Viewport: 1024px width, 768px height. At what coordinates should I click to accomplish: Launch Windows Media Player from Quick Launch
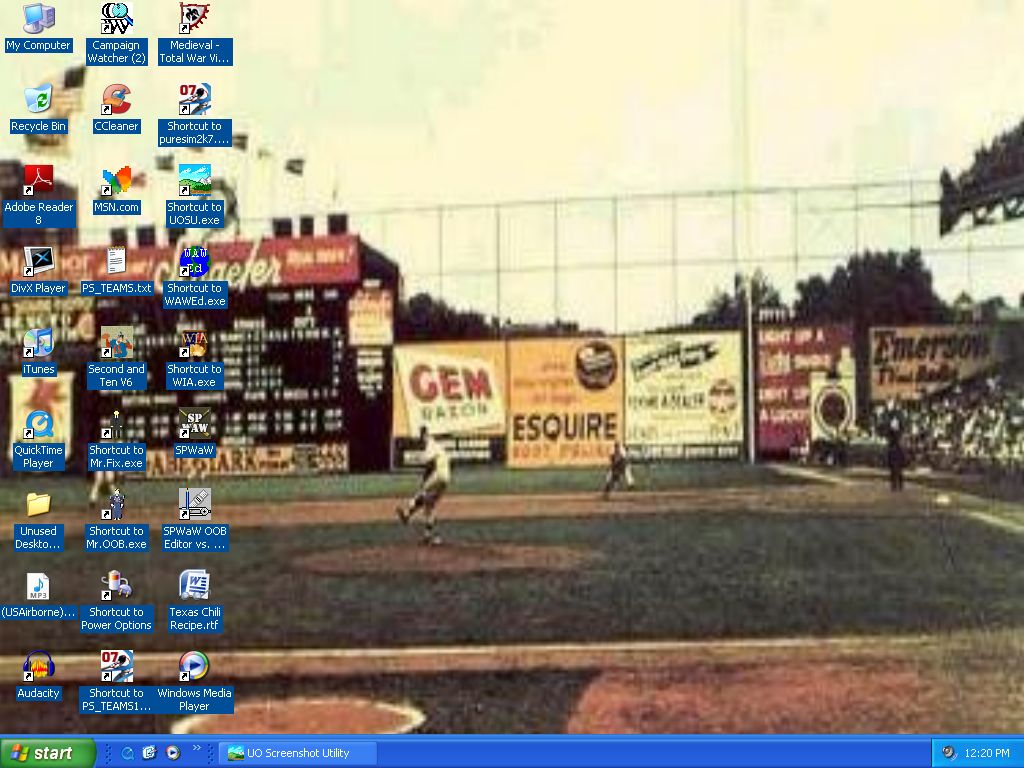pyautogui.click(x=172, y=753)
